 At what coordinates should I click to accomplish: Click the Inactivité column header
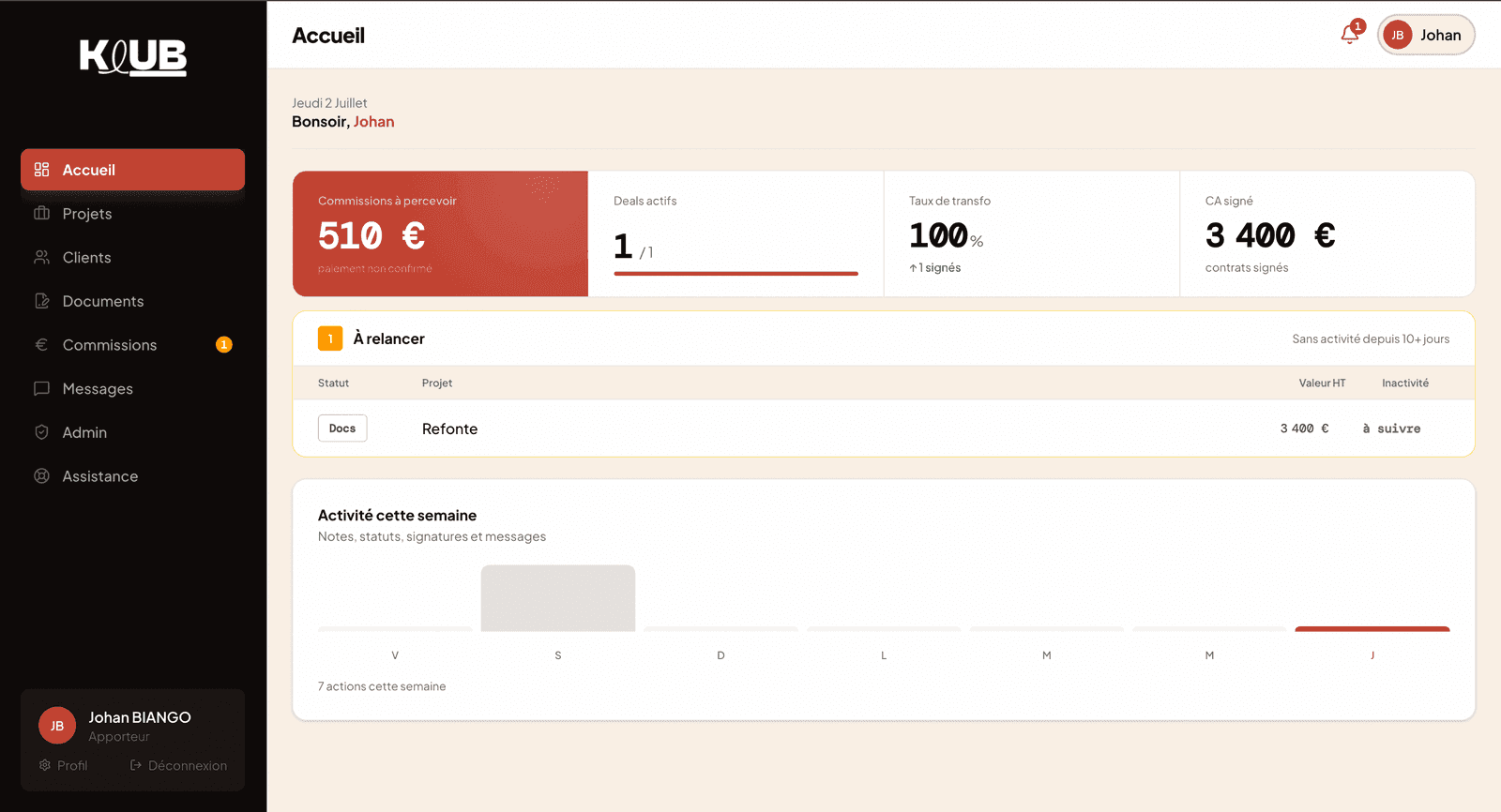tap(1405, 383)
